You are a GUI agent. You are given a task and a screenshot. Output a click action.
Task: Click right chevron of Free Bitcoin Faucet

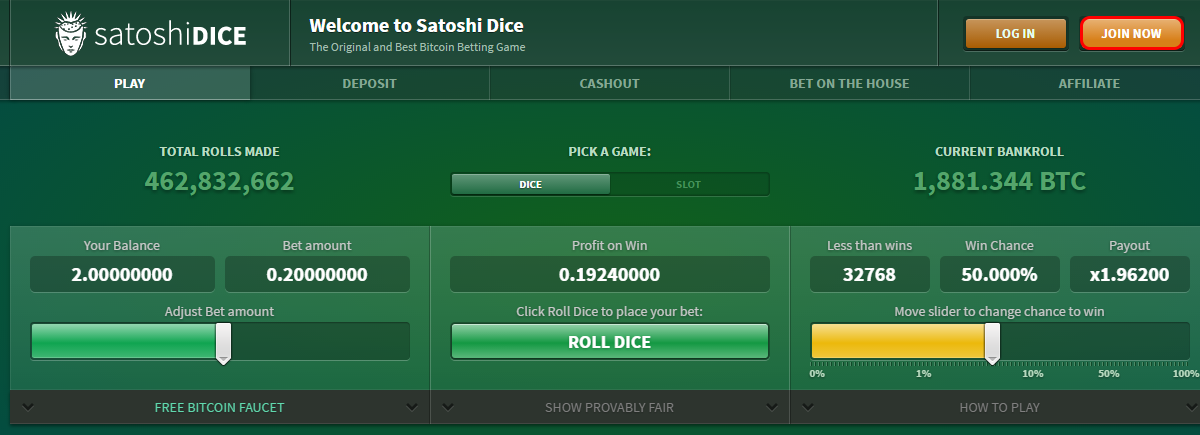coord(412,407)
